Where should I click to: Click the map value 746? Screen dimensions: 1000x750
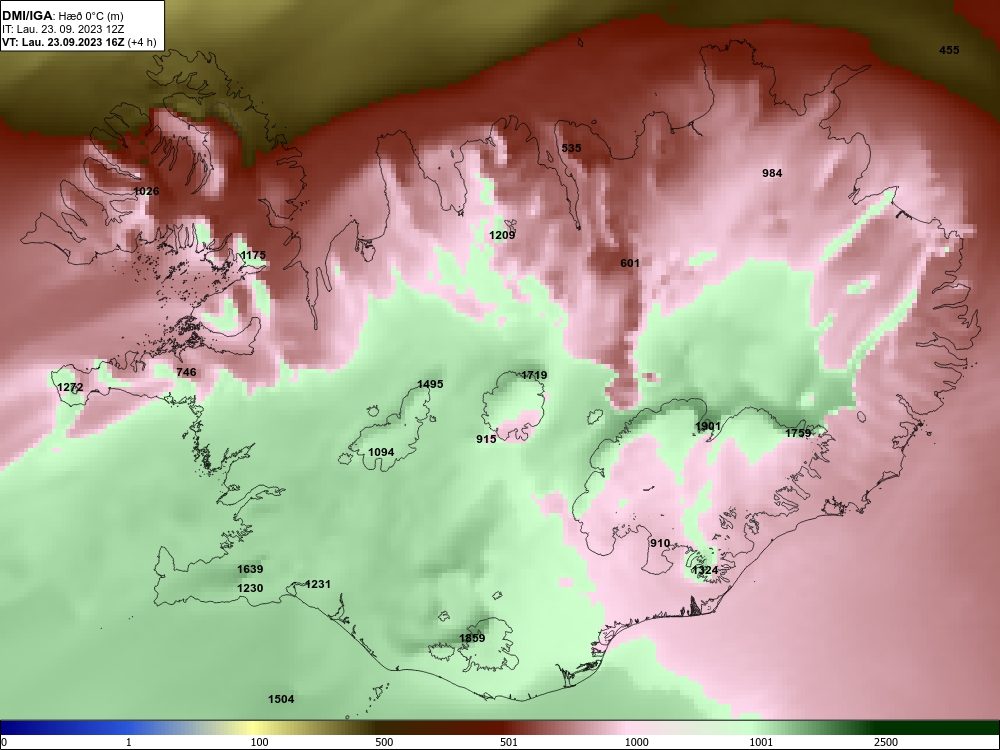pos(186,372)
